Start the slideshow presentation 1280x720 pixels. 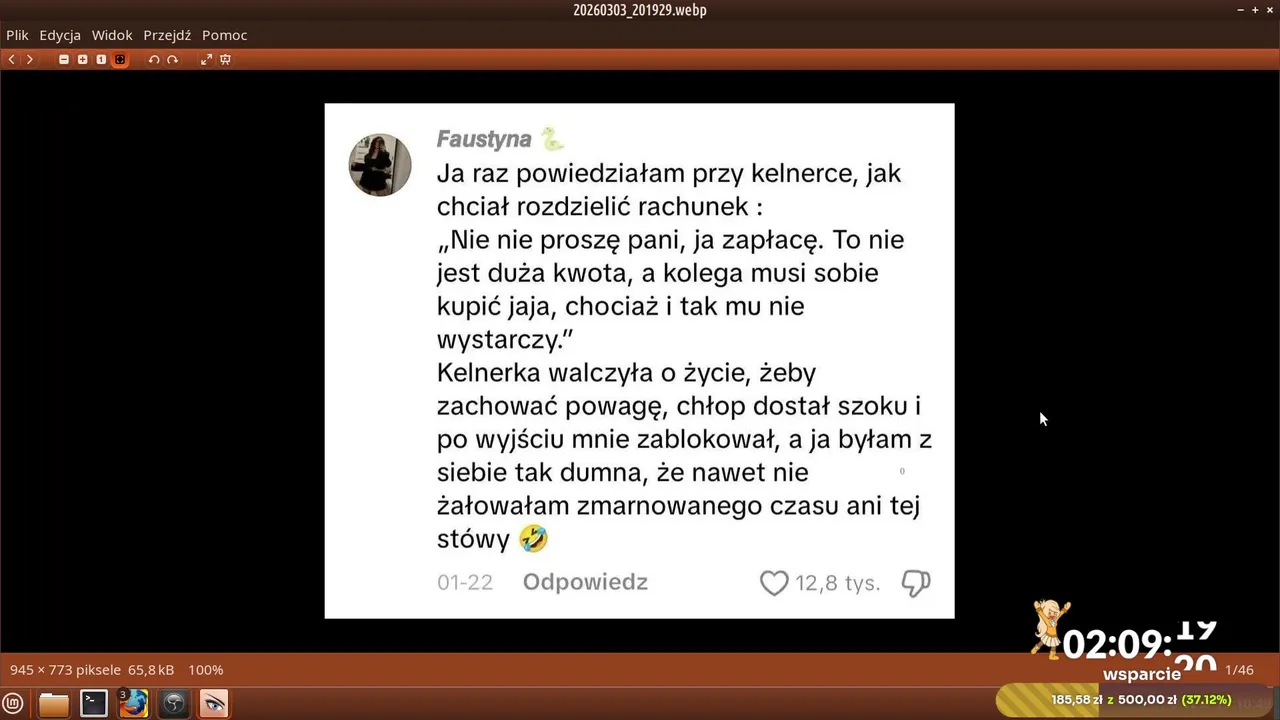click(x=225, y=60)
